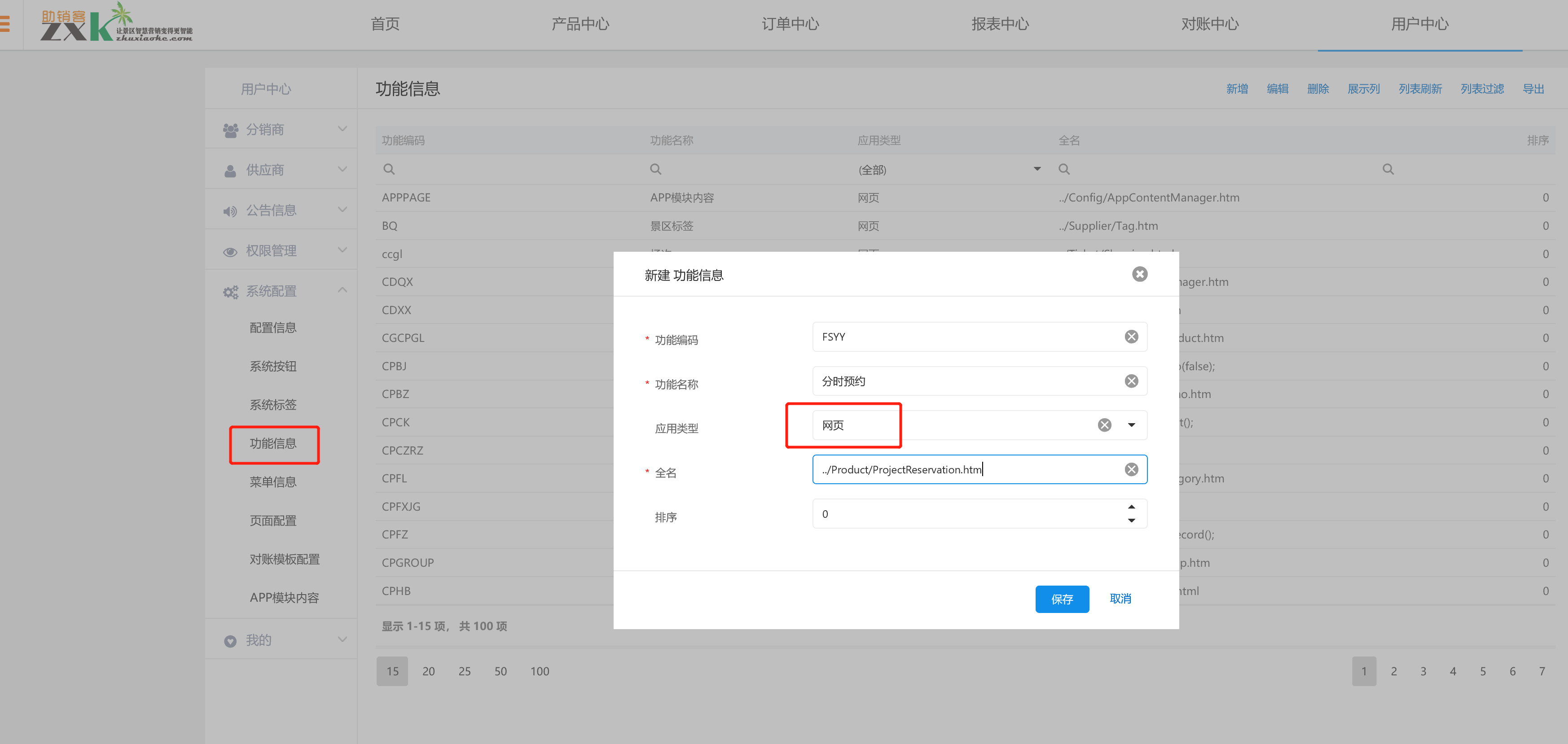Open the 应用类型 dropdown arrow in dialog
Image resolution: width=1568 pixels, height=744 pixels.
(x=1131, y=425)
